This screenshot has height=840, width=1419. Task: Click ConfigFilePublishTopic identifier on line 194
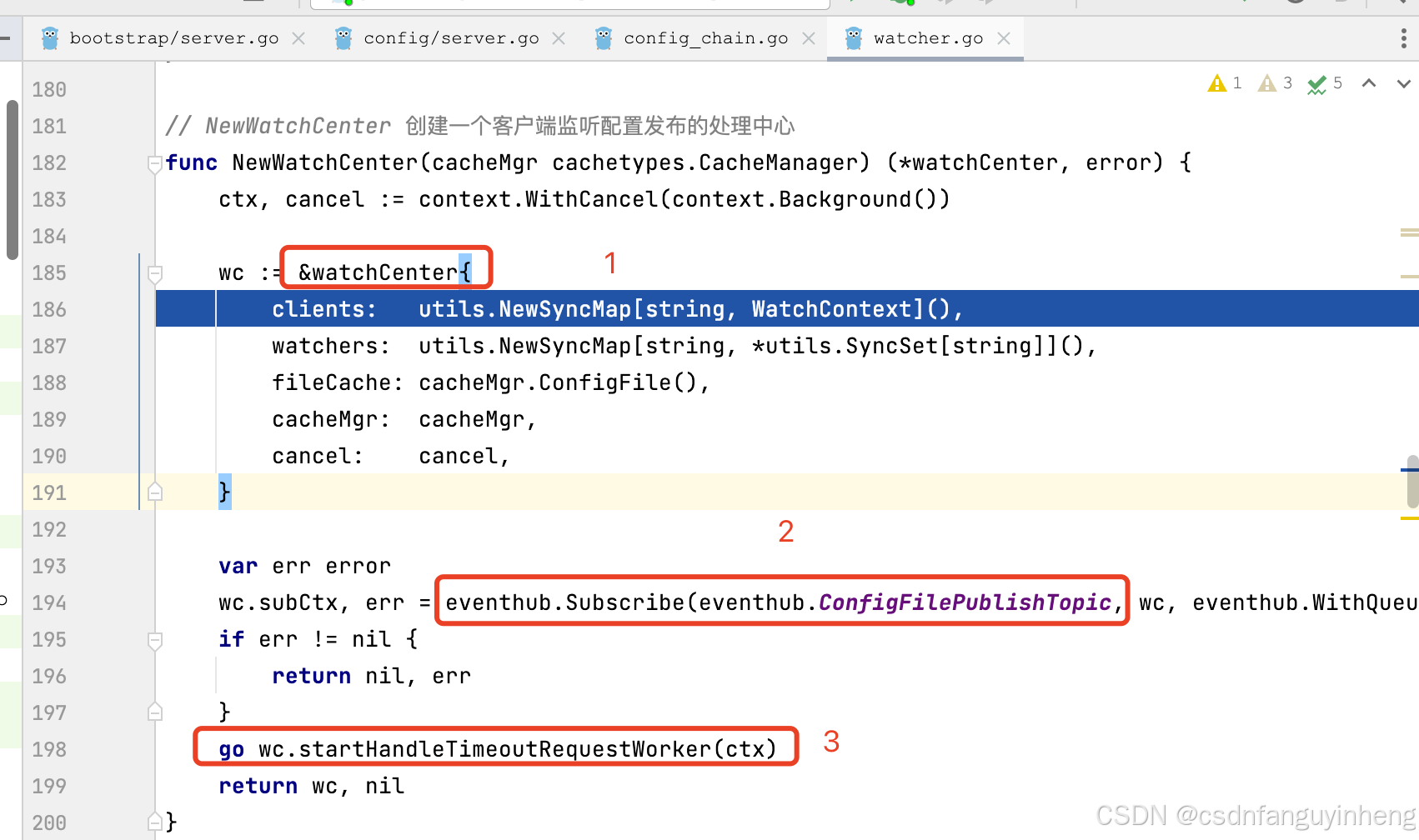(x=965, y=602)
